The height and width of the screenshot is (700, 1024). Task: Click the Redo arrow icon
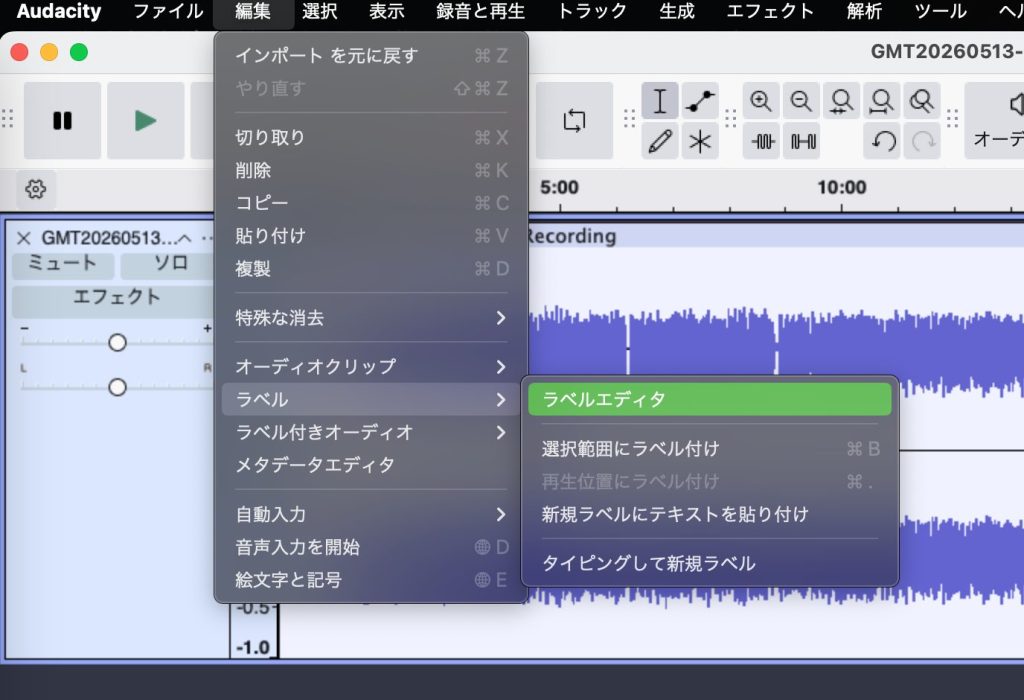pyautogui.click(x=922, y=141)
